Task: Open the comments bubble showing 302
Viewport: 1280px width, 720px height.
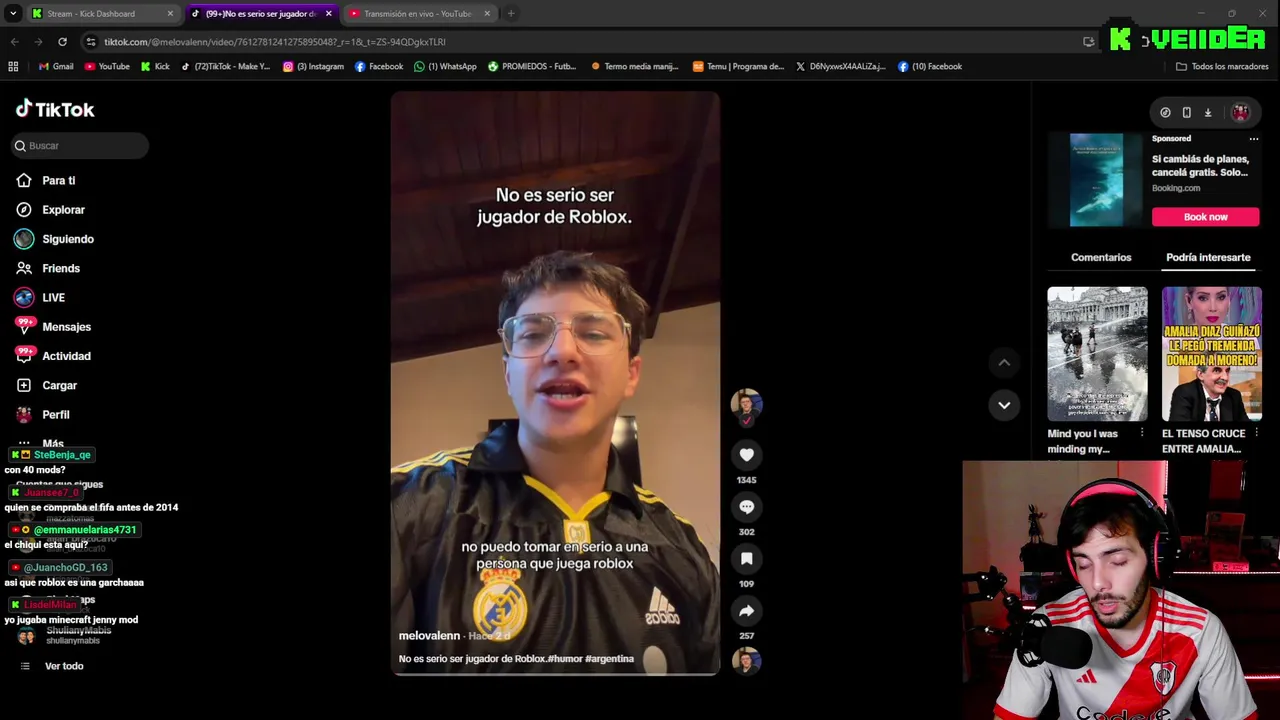Action: pyautogui.click(x=746, y=507)
